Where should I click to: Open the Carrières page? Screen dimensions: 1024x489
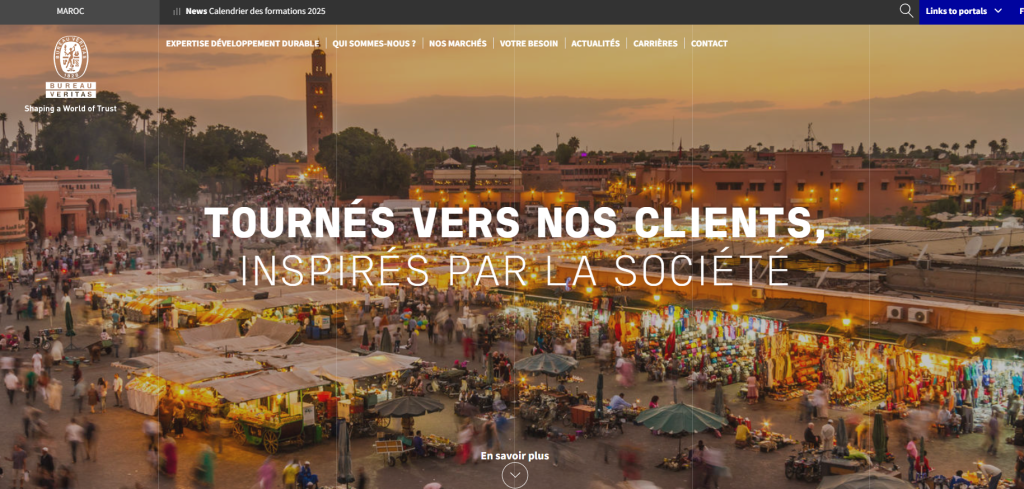tap(655, 44)
